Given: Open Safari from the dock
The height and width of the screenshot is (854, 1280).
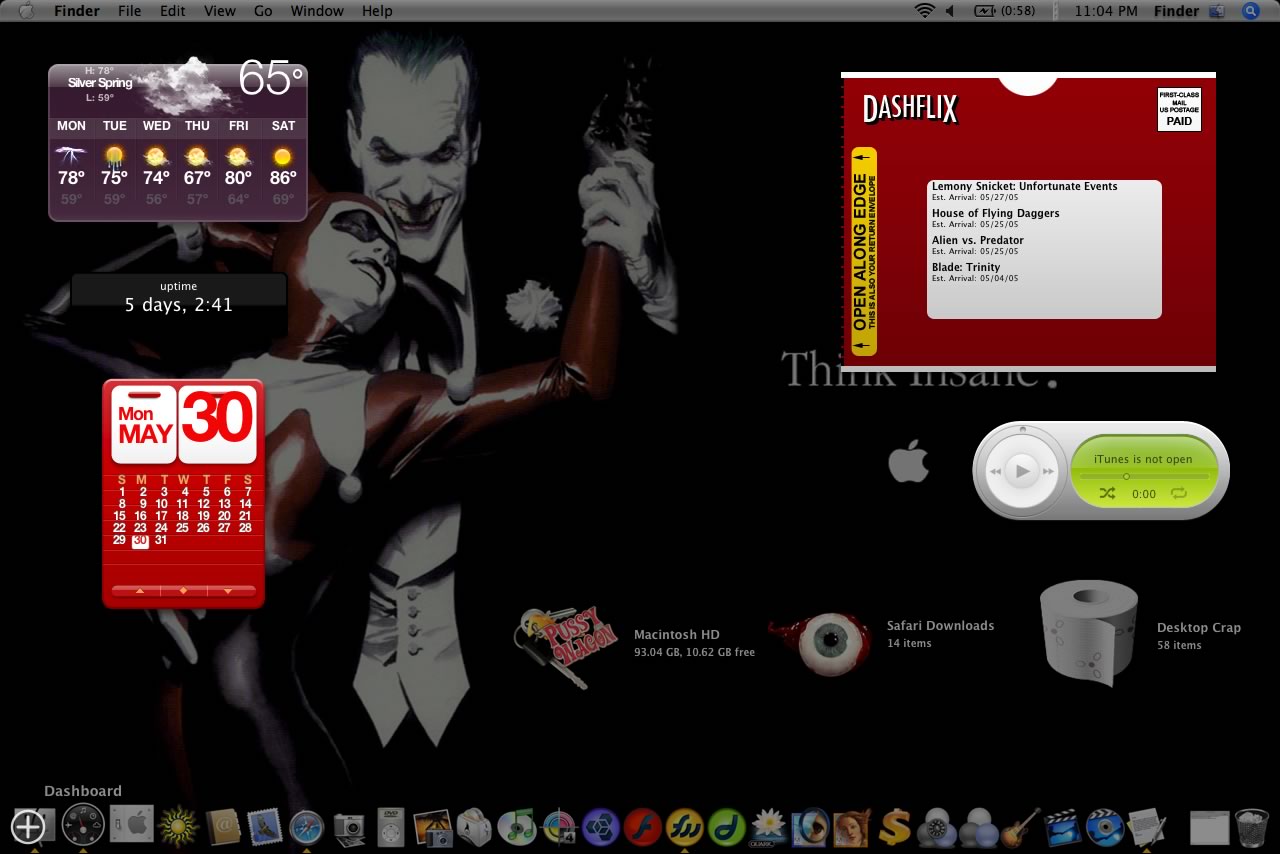Looking at the screenshot, I should click(x=306, y=827).
